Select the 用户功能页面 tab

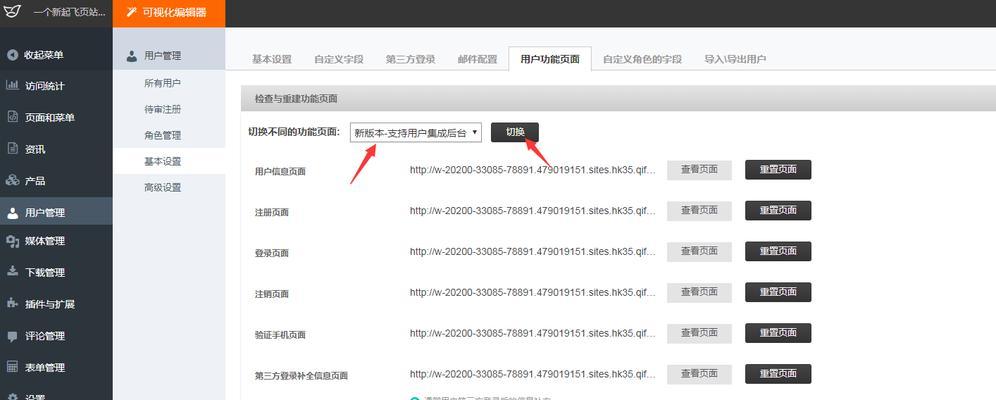tap(550, 59)
